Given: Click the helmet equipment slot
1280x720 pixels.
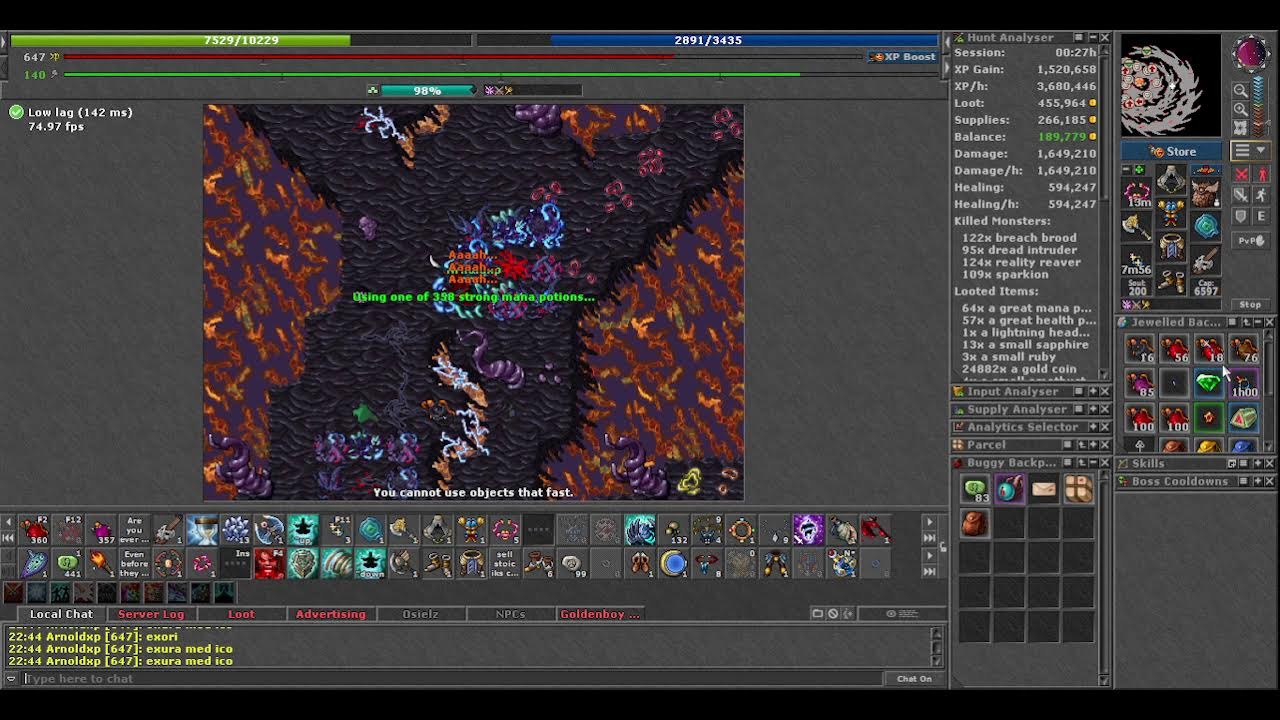Looking at the screenshot, I should (1171, 180).
